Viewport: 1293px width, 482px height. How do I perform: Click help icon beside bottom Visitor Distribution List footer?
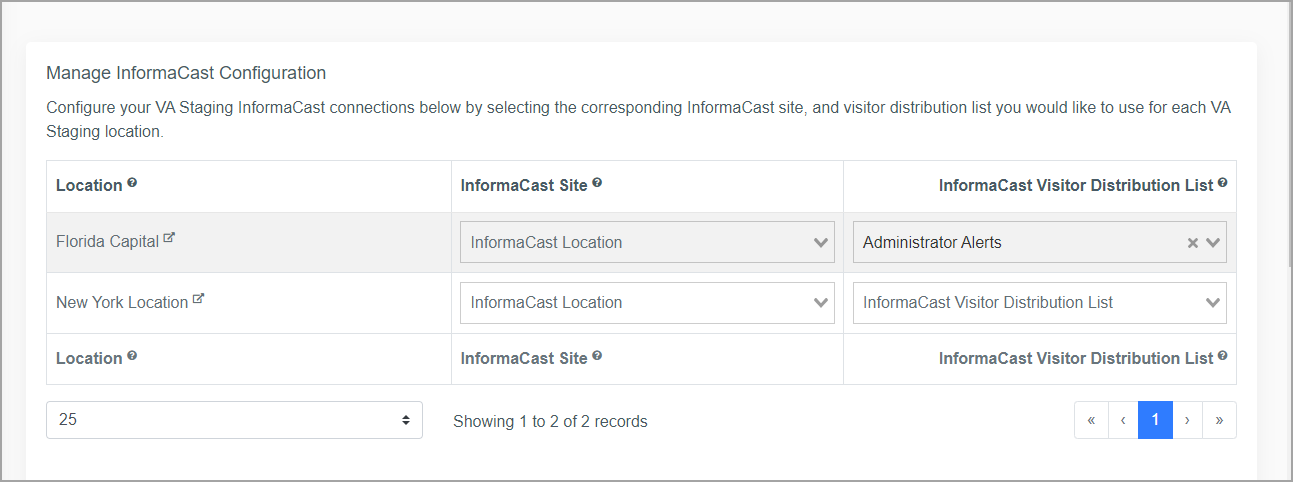coord(1223,357)
